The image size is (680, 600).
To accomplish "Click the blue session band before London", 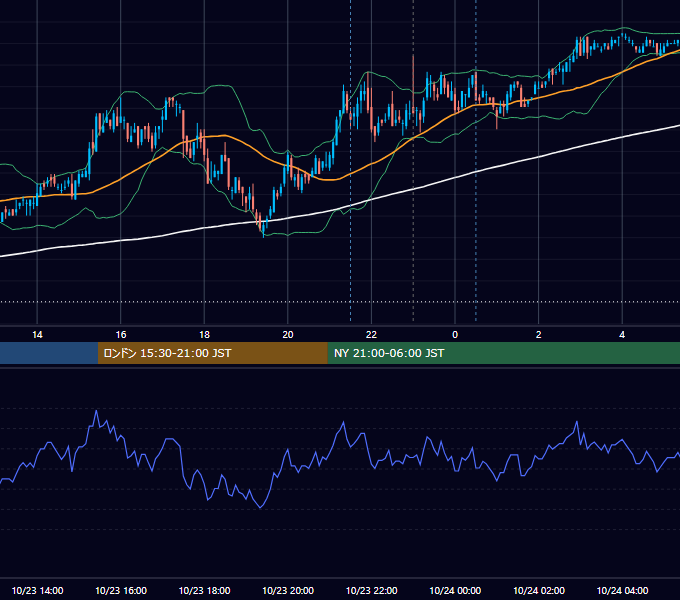I will pos(49,353).
